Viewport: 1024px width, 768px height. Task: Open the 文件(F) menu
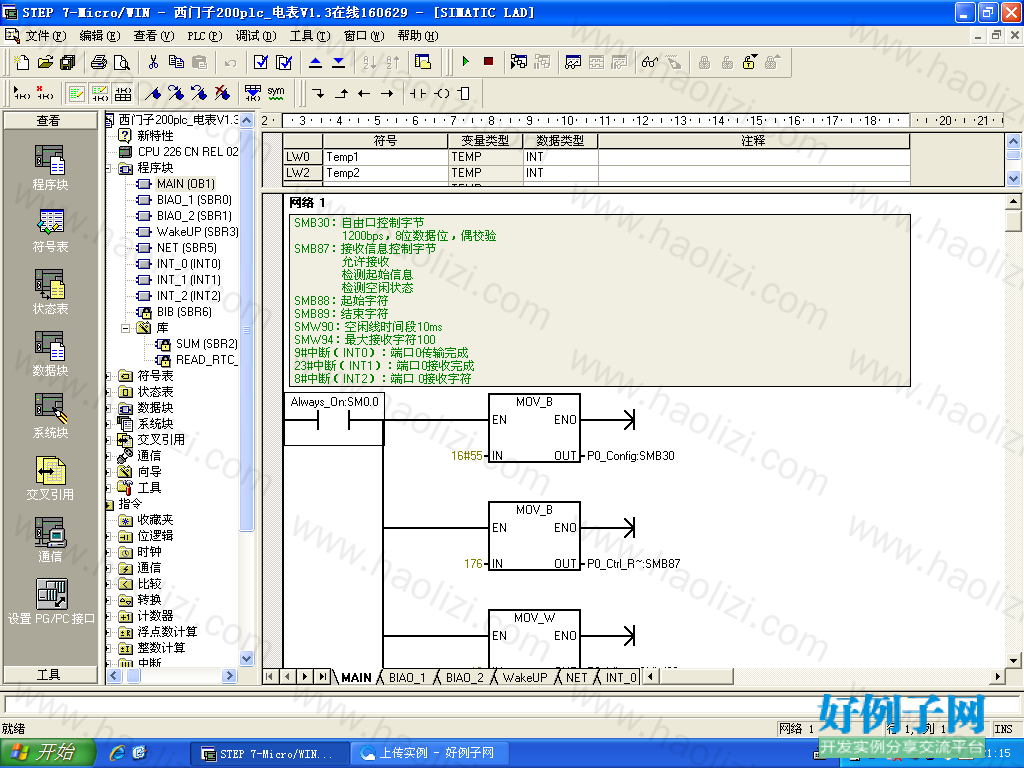coord(46,36)
